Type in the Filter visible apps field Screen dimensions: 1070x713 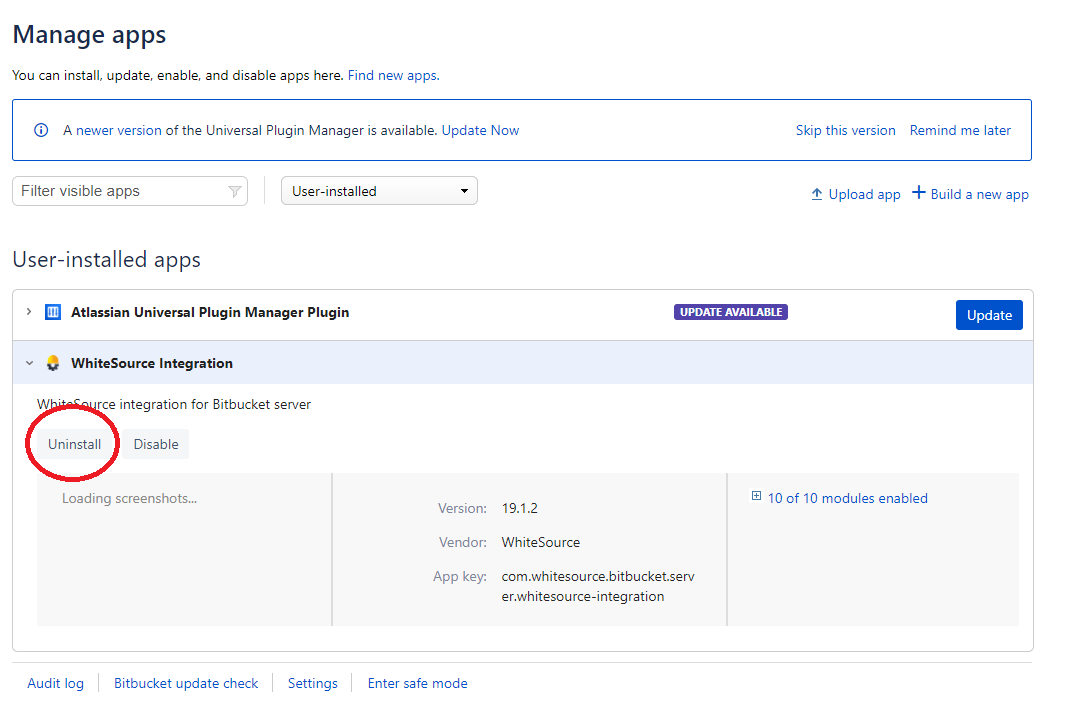[120, 191]
